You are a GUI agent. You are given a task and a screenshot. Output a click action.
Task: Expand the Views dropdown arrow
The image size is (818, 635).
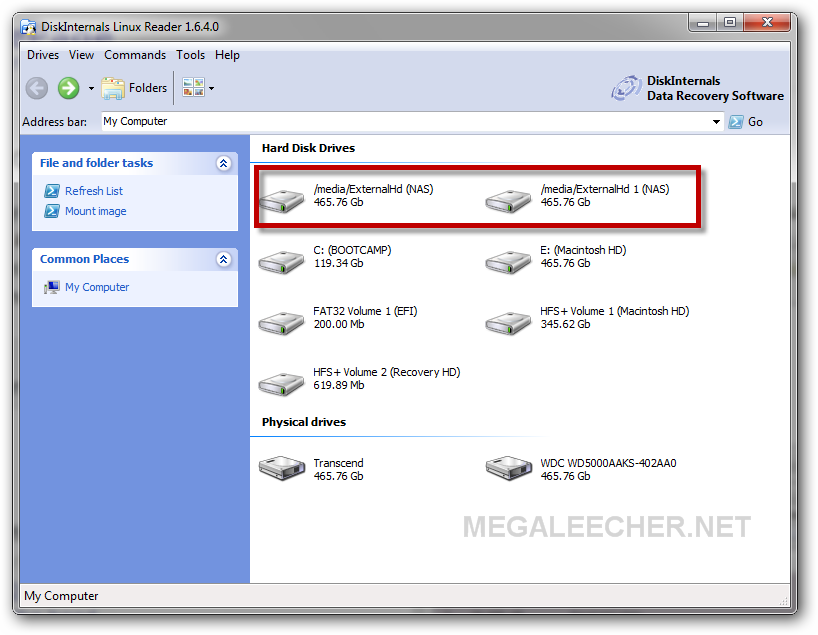[x=211, y=89]
